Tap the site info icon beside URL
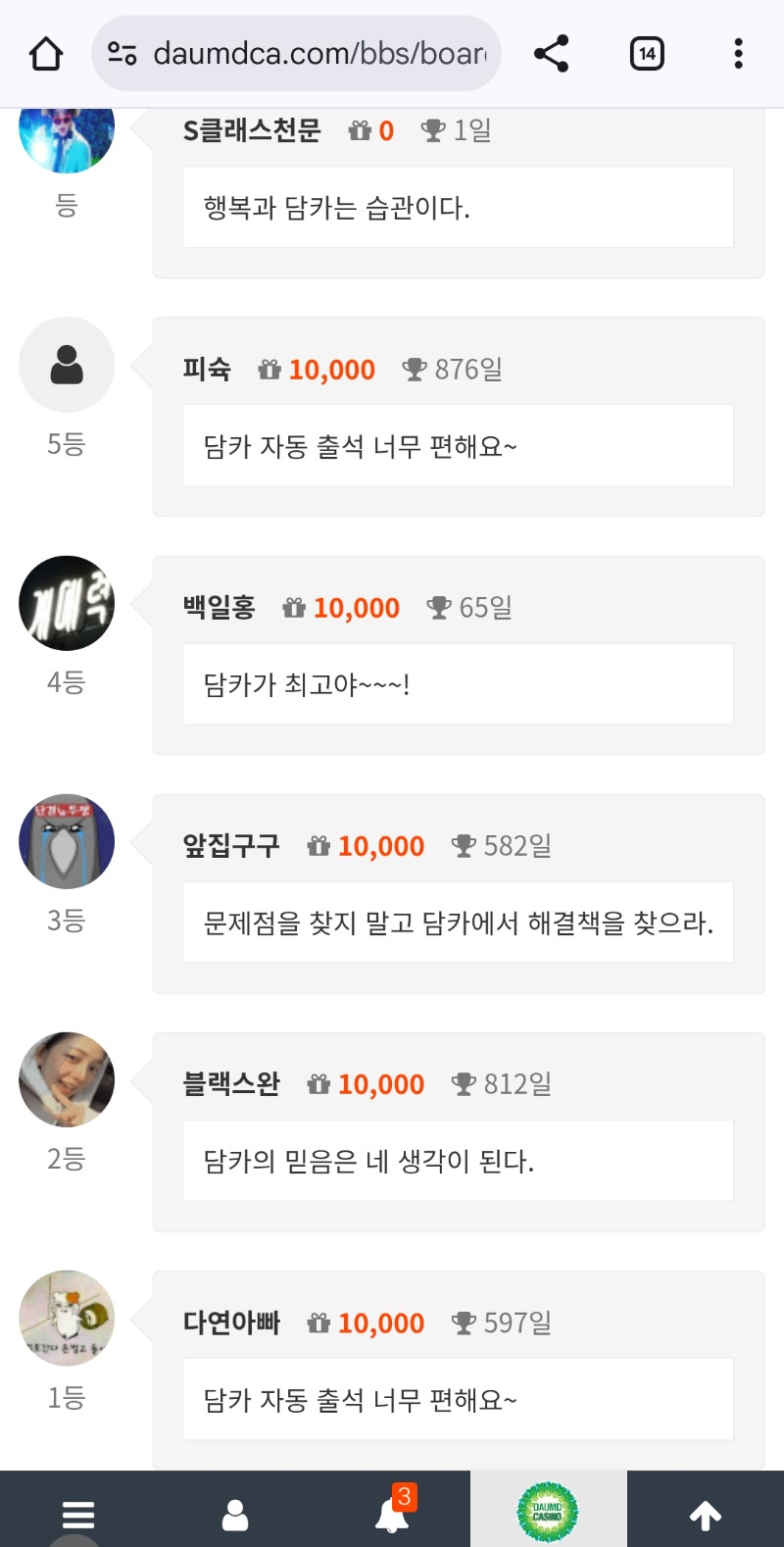Viewport: 784px width, 1547px height. point(122,54)
